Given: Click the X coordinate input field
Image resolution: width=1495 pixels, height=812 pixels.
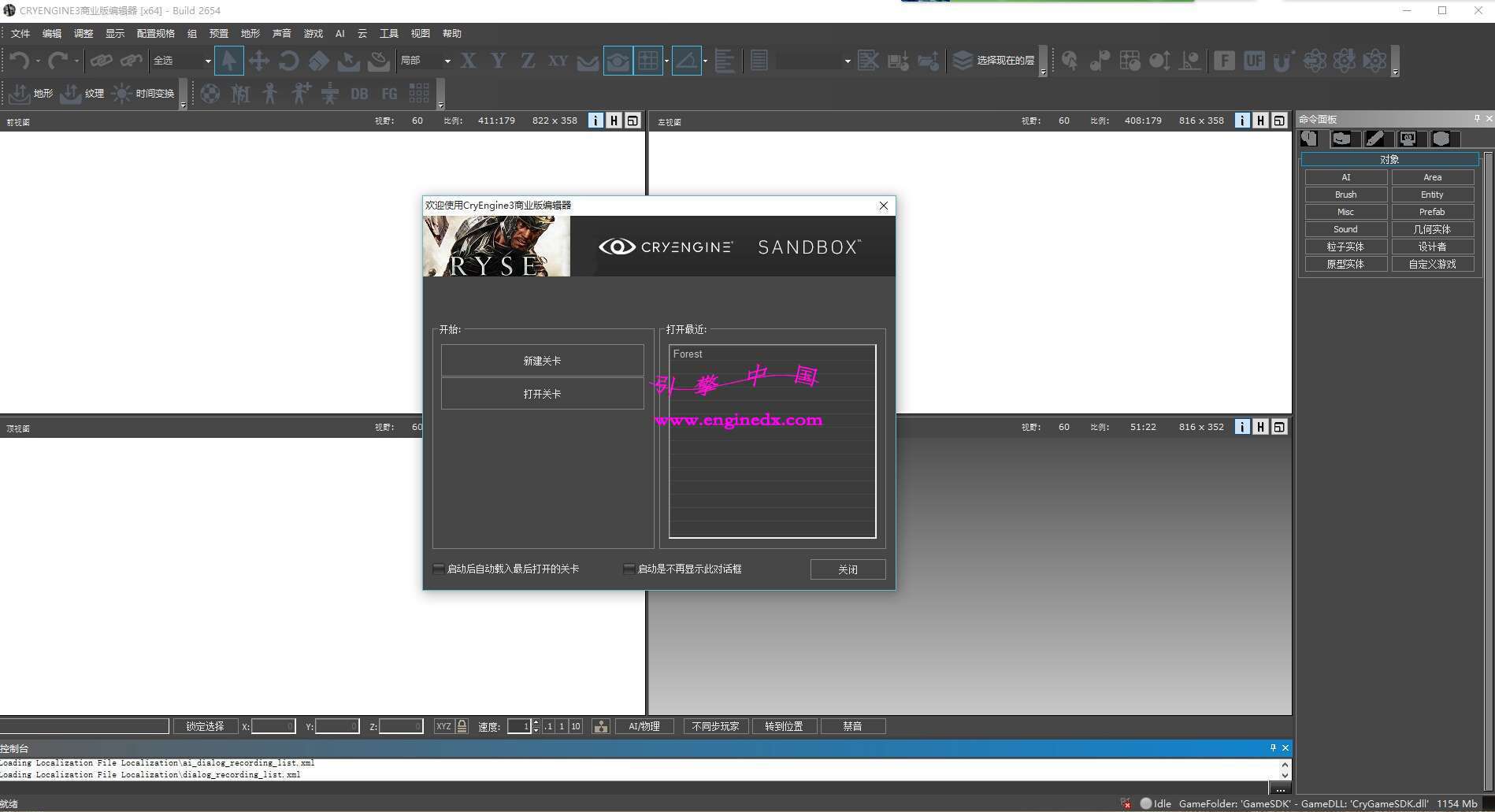Looking at the screenshot, I should point(273,726).
